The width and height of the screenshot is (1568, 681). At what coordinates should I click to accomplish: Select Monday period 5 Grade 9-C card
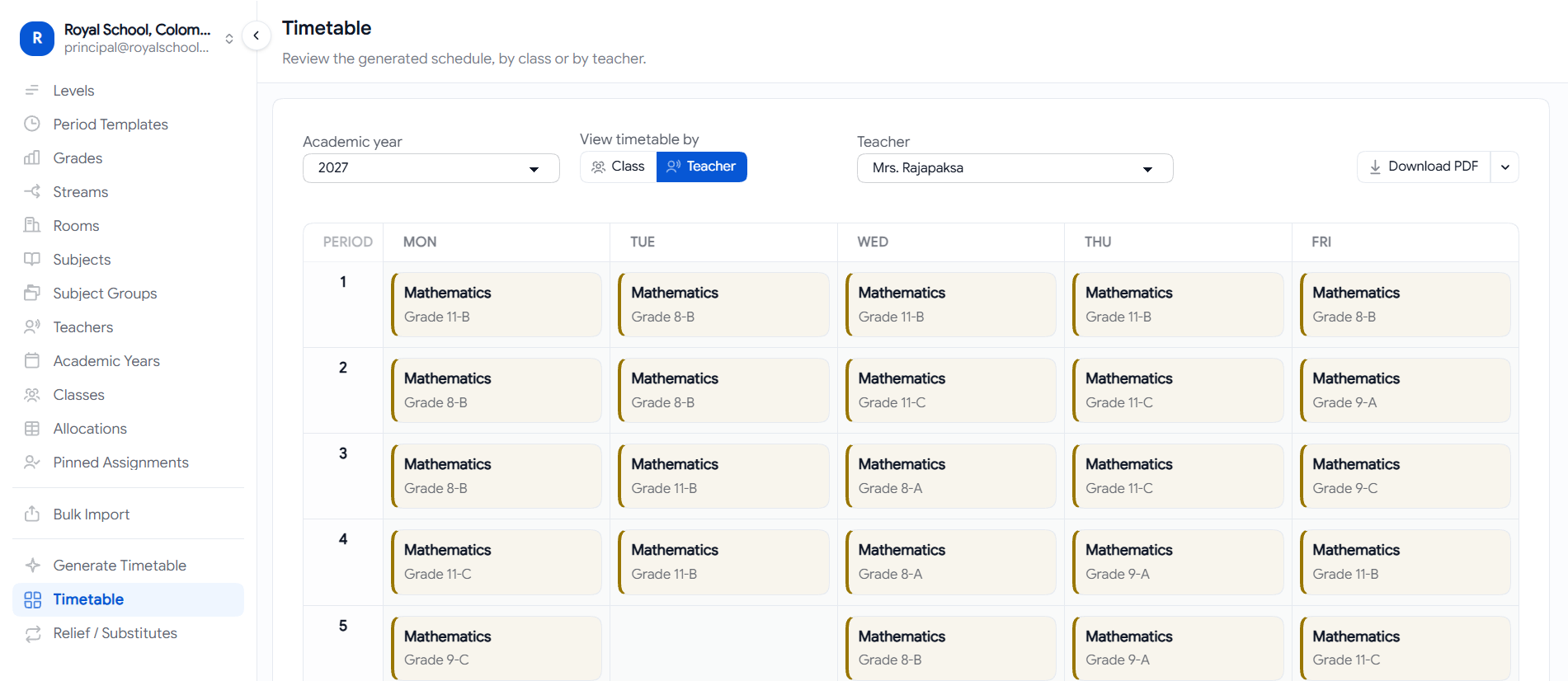pos(497,648)
